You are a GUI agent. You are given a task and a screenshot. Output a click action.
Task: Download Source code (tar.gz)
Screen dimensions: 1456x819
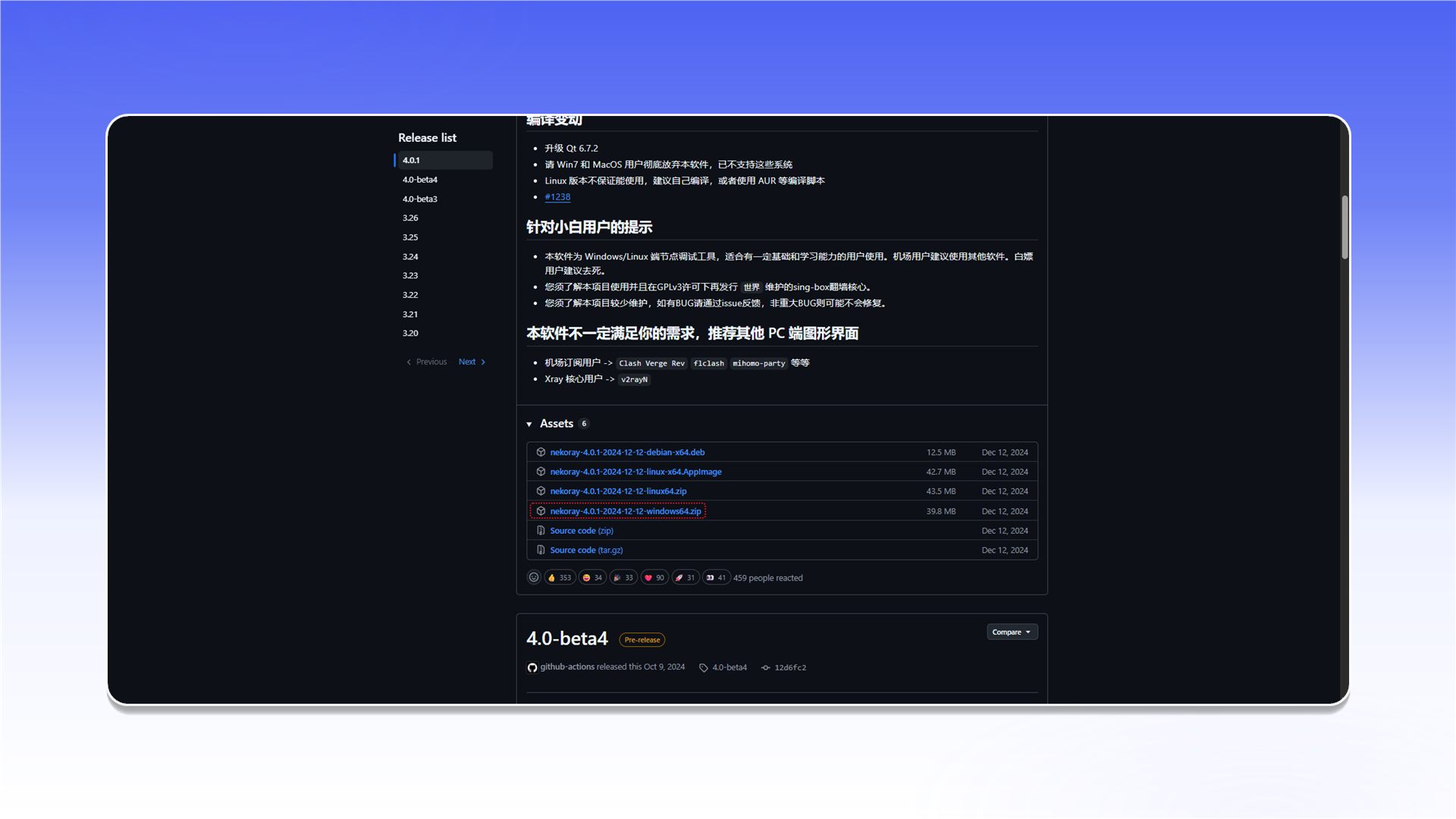(586, 551)
